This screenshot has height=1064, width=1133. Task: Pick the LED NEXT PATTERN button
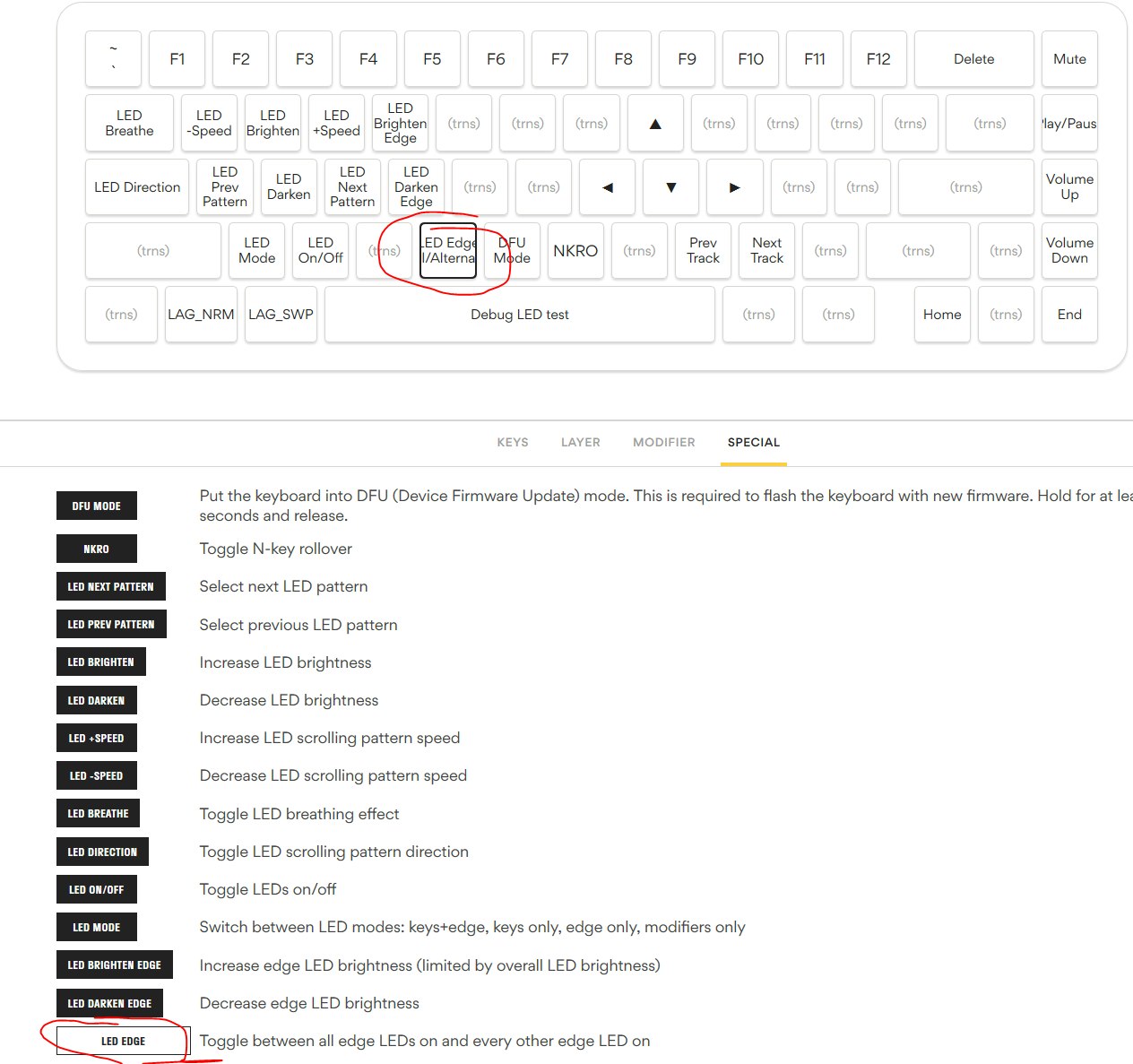(111, 586)
